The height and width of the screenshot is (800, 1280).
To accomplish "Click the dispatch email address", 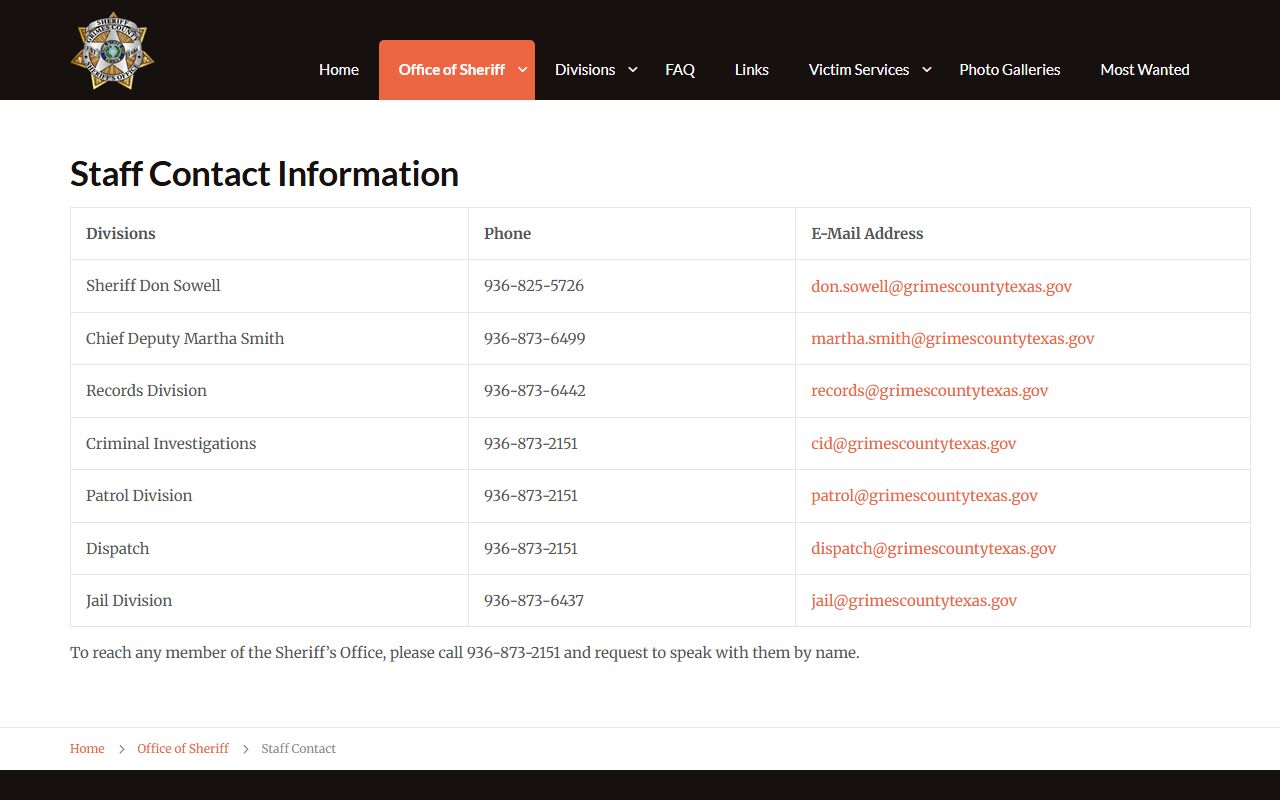I will click(934, 548).
